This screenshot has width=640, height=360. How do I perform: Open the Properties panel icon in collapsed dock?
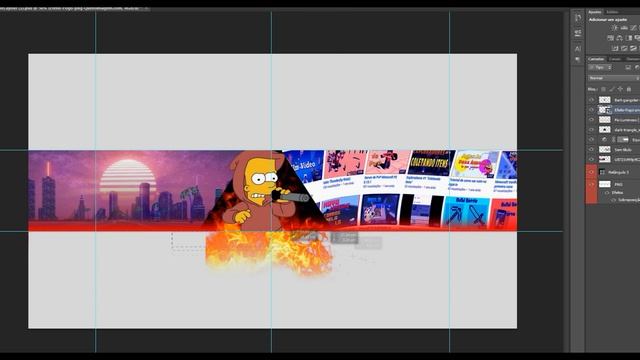click(x=578, y=33)
